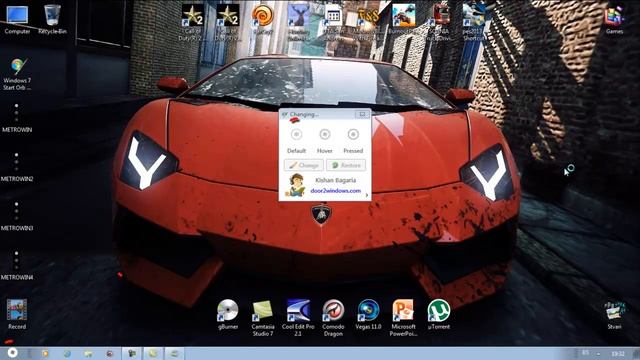Close the Changing dialog window
640x360 pixels.
362,114
